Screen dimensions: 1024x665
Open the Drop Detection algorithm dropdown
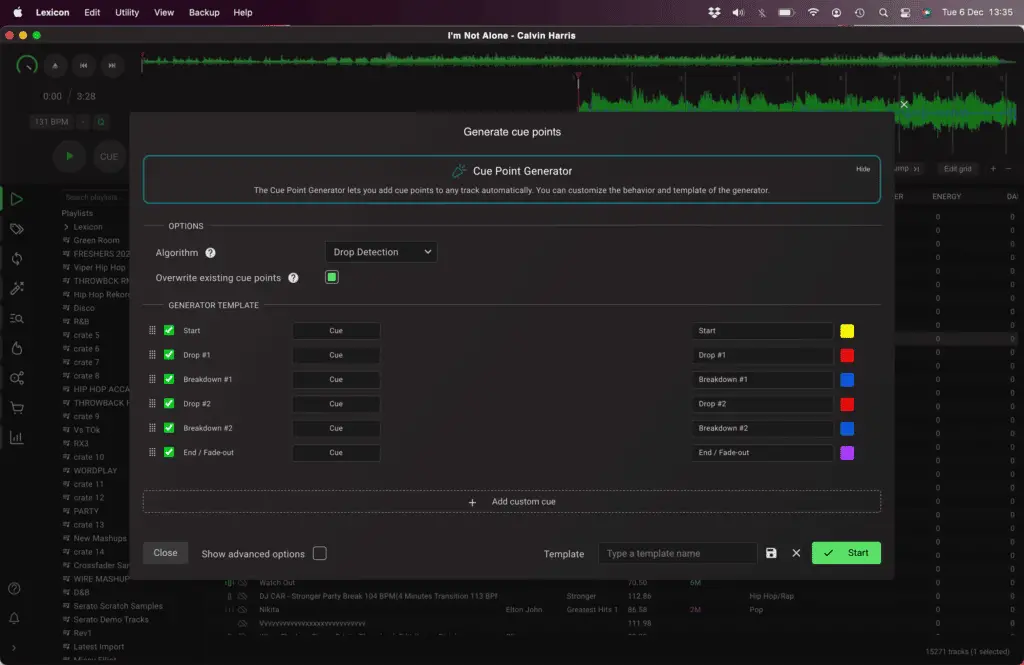[x=381, y=252]
